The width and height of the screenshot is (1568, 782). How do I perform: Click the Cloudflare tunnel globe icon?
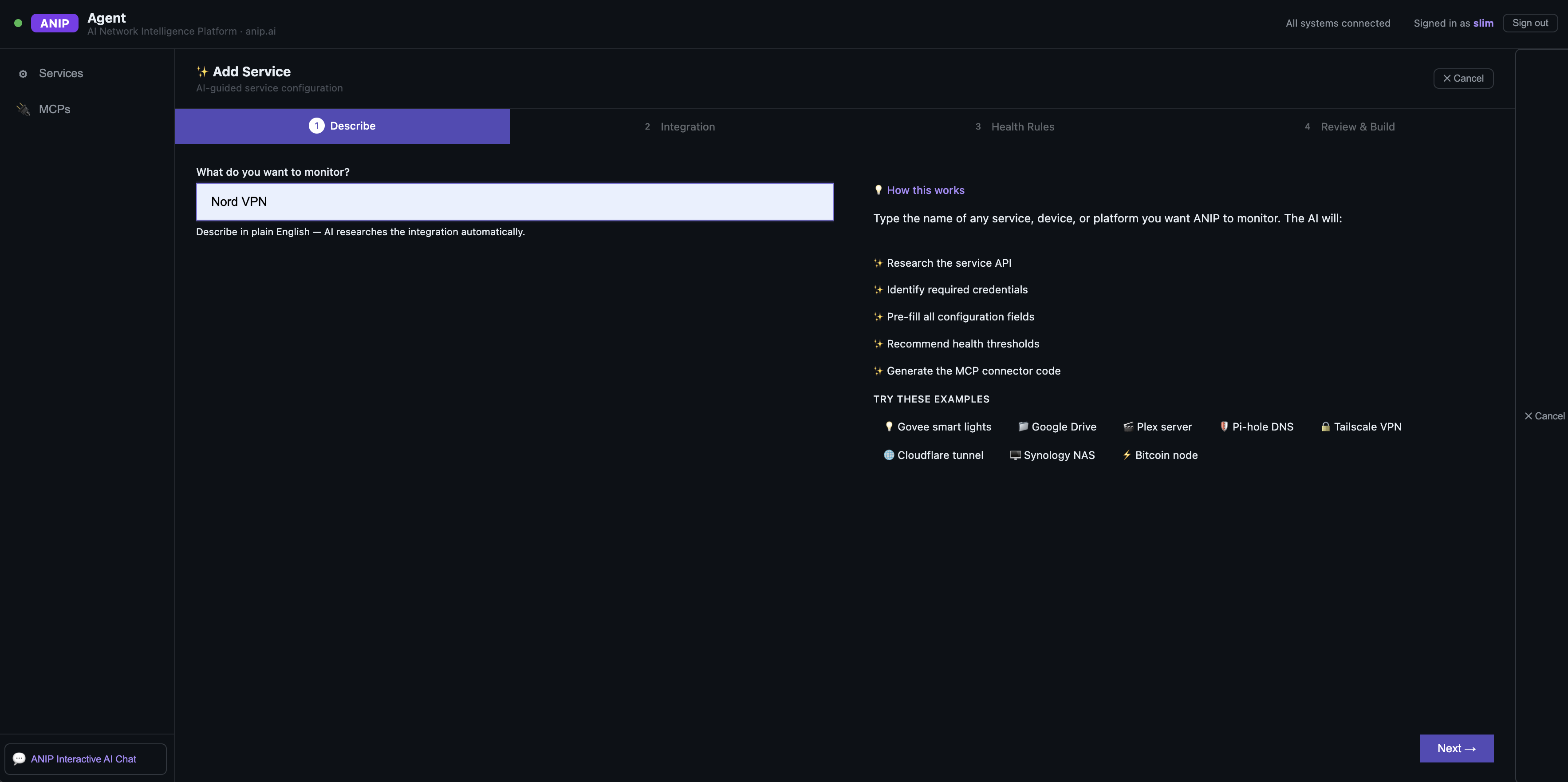click(x=889, y=455)
